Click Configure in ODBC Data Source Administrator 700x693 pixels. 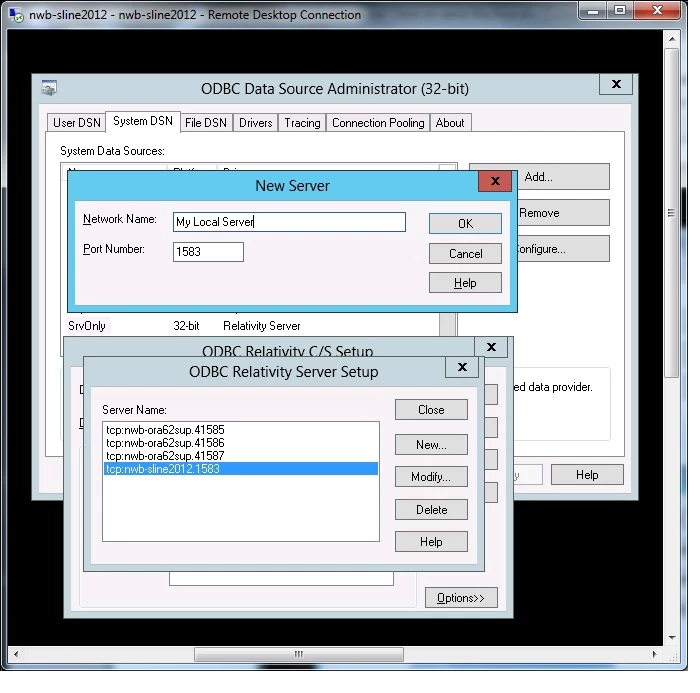tap(563, 249)
